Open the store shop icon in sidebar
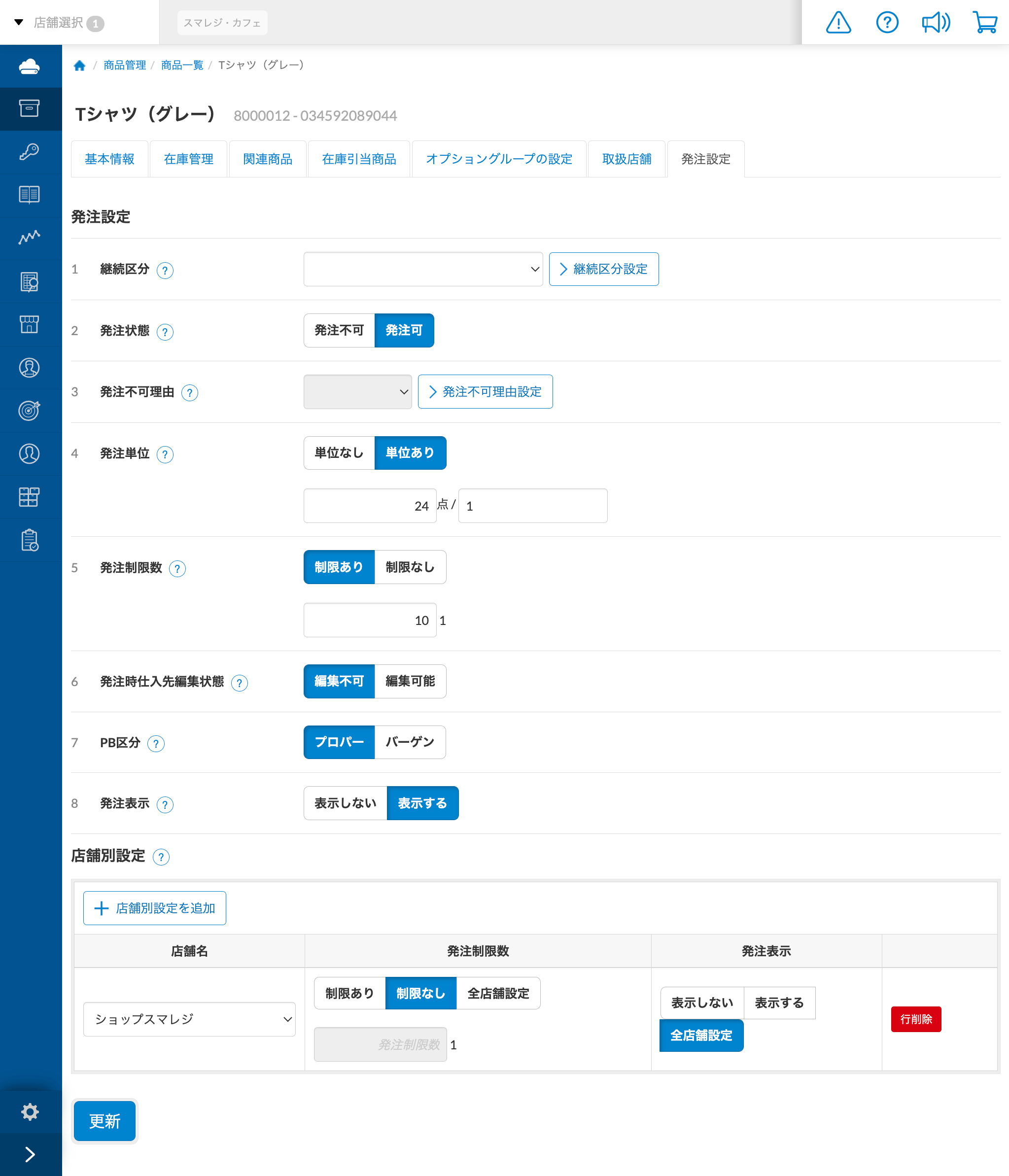 (30, 325)
